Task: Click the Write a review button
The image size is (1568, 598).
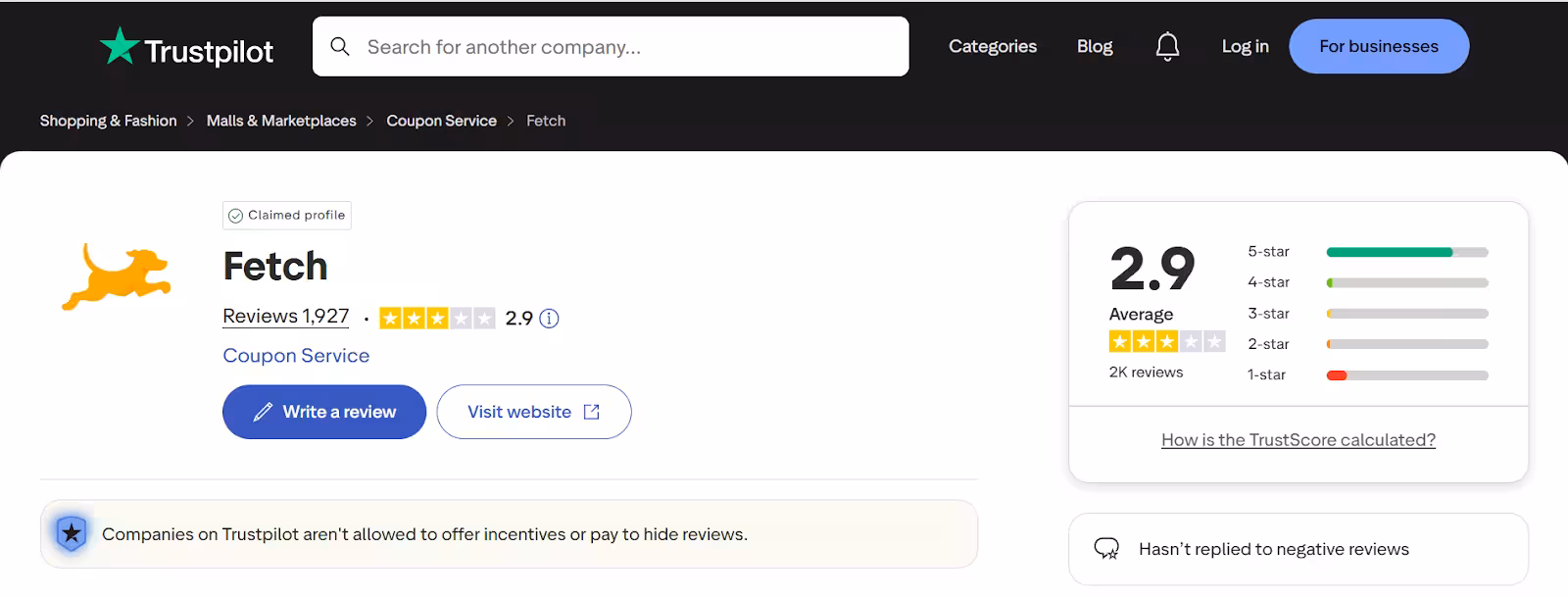Action: pyautogui.click(x=324, y=412)
